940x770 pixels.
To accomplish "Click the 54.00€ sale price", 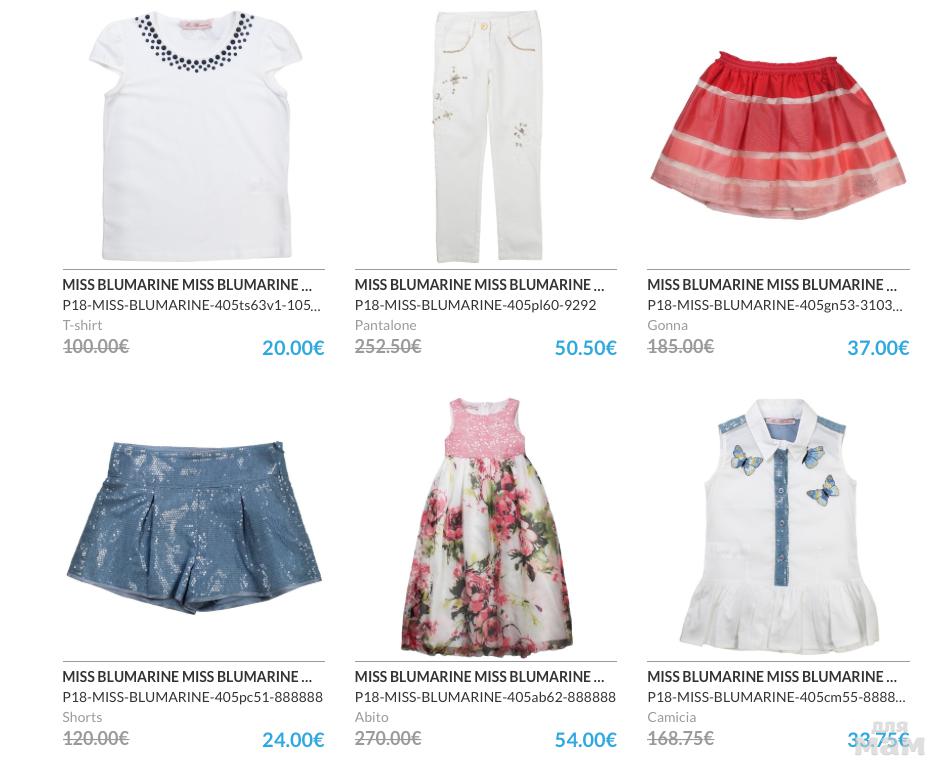I will [586, 740].
